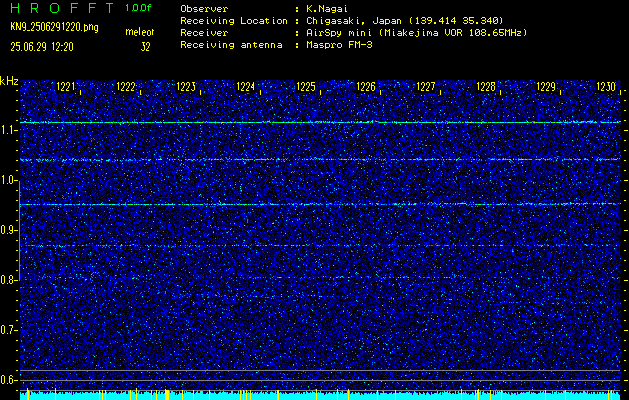The width and height of the screenshot is (629, 400).
Task: Click the 1227 time marker
Action: (x=426, y=87)
